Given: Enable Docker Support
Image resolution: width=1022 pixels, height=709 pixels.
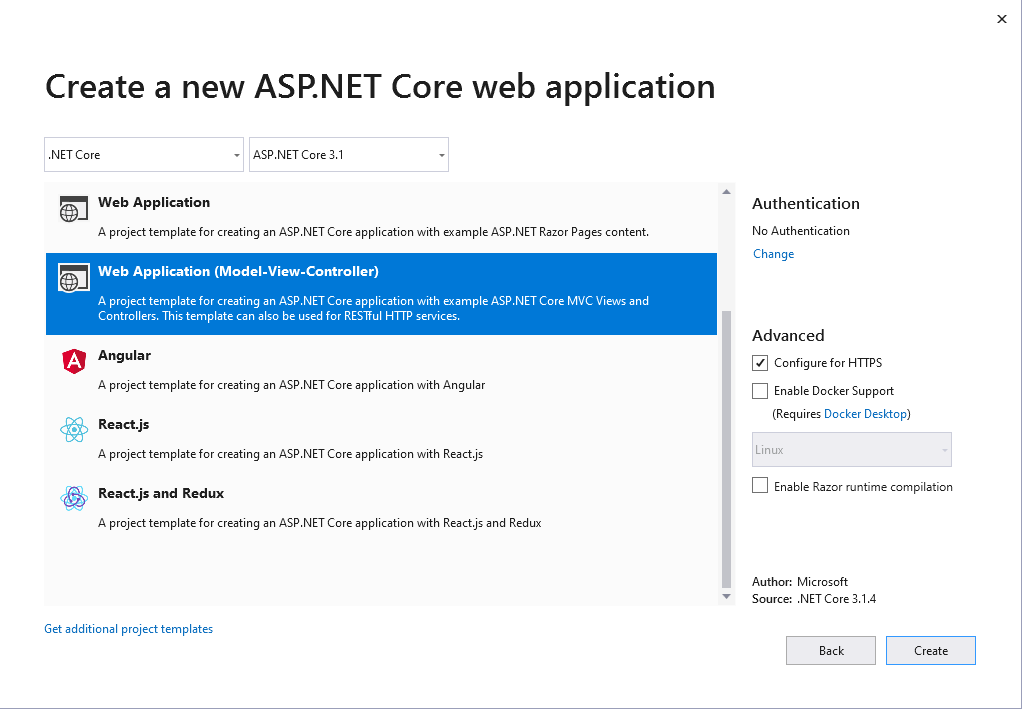Looking at the screenshot, I should [x=759, y=391].
